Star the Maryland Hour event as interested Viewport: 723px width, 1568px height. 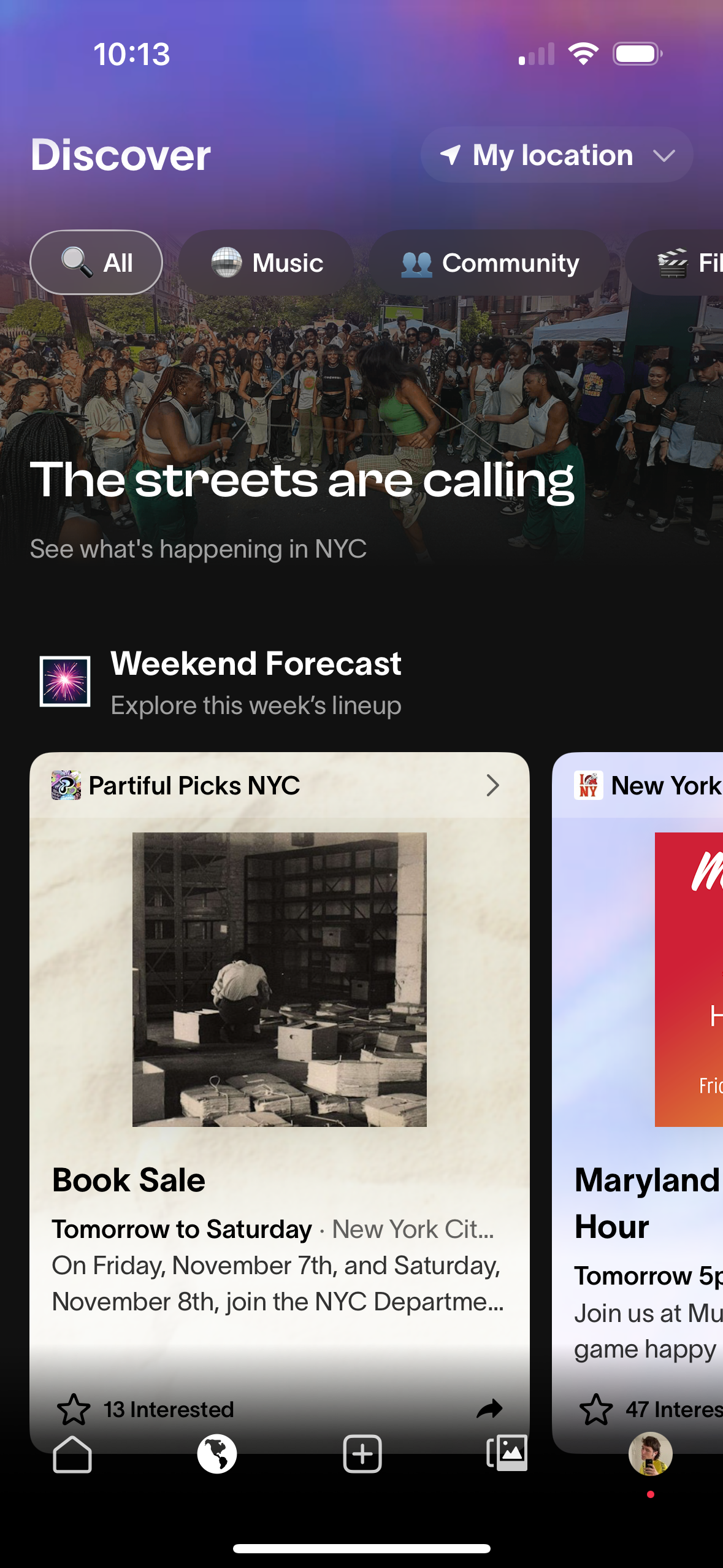tap(595, 1409)
